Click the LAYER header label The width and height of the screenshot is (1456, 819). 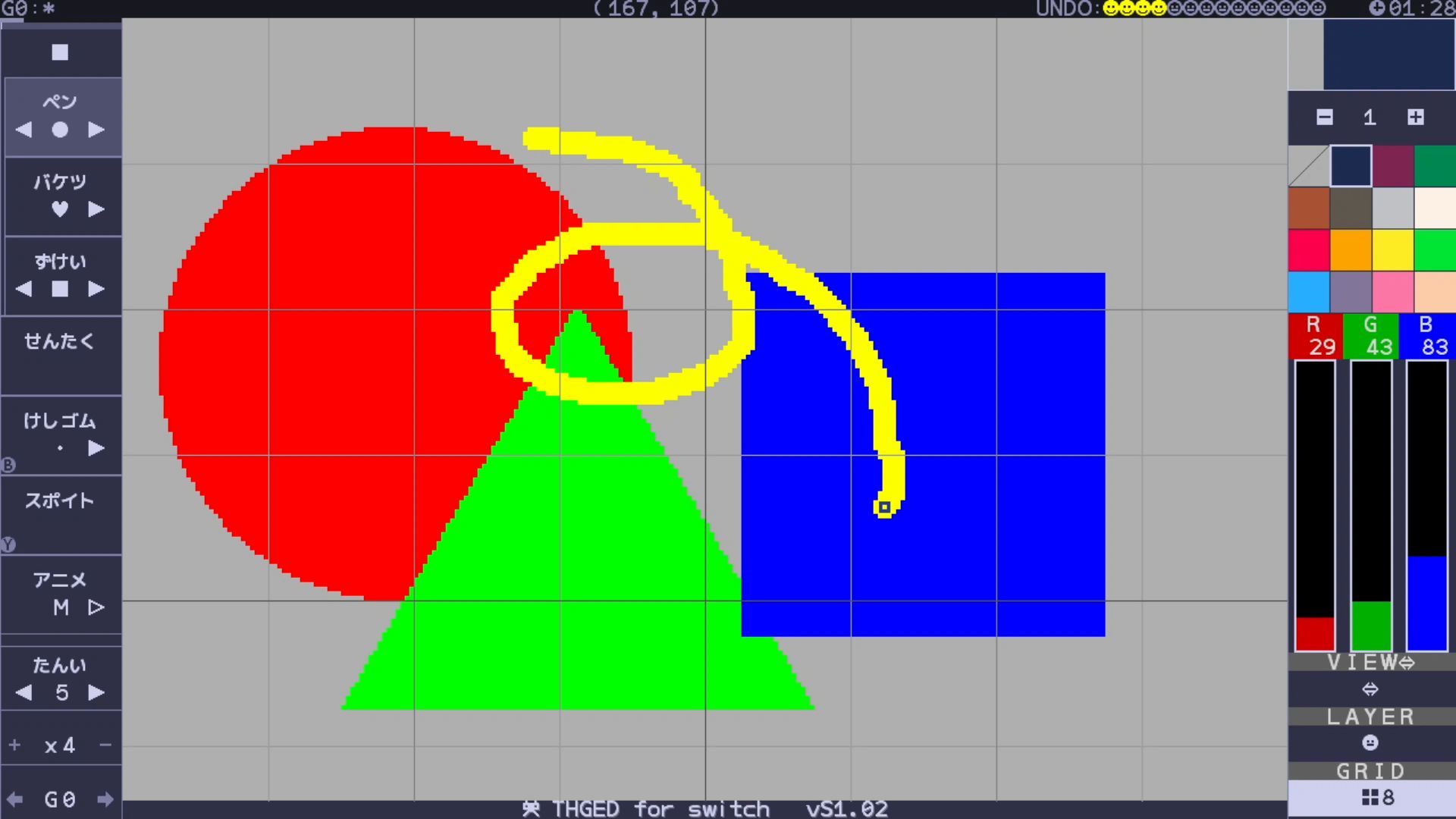[x=1371, y=717]
